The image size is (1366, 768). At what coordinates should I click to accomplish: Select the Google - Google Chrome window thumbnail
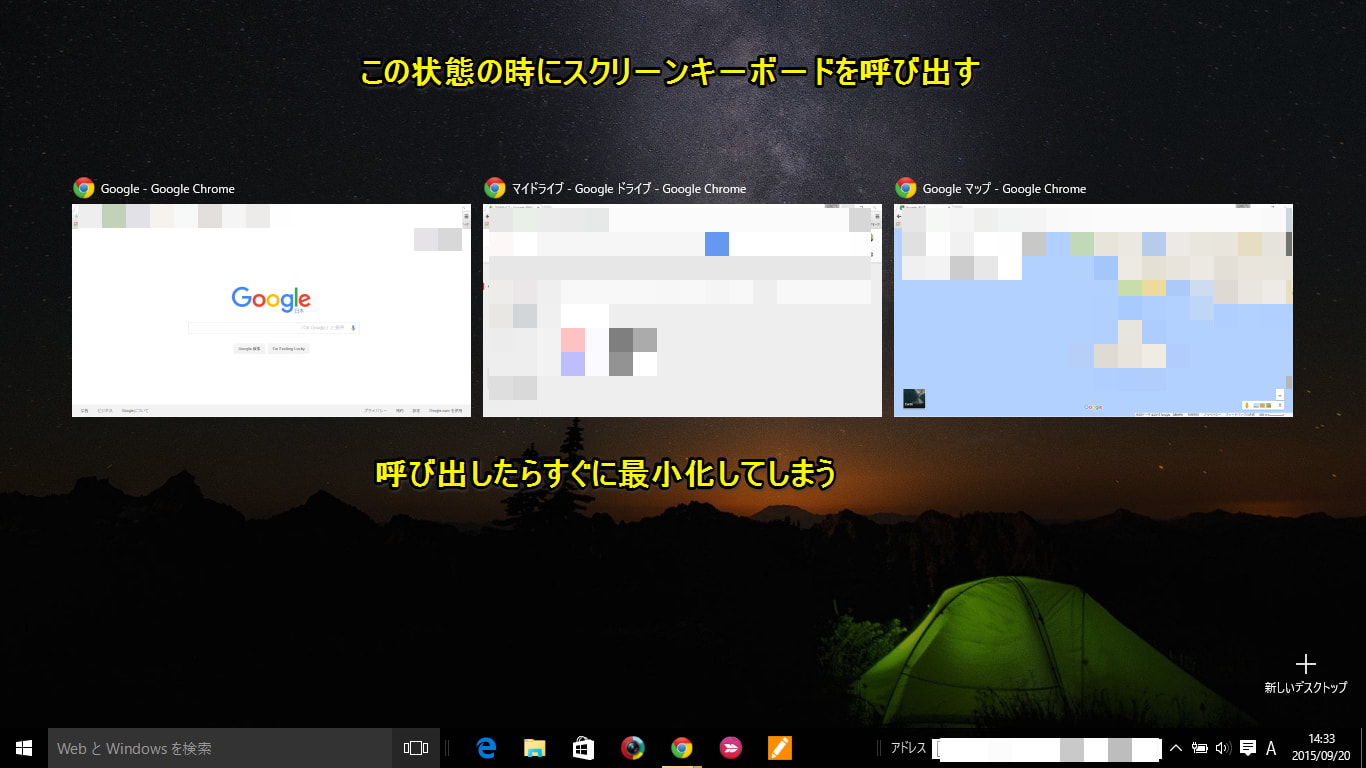[271, 310]
